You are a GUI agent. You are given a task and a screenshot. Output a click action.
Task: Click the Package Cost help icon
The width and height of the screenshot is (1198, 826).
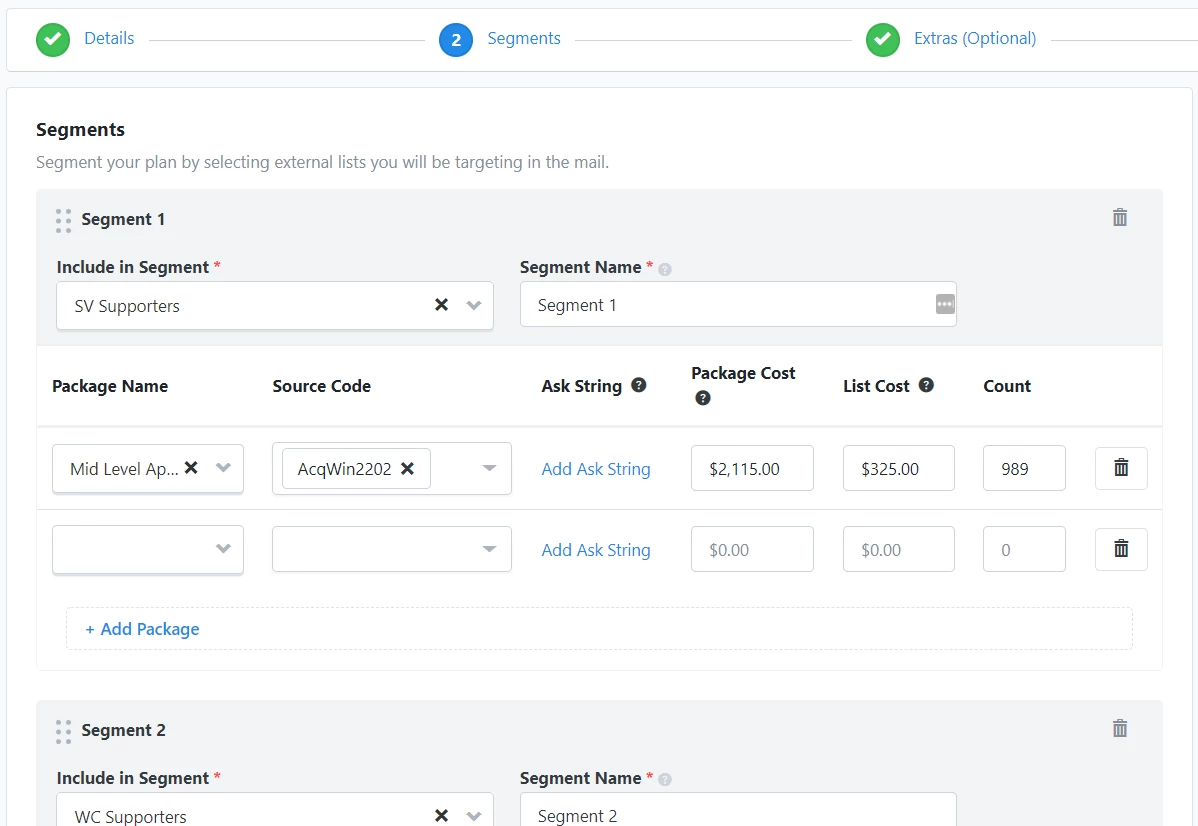pos(702,398)
